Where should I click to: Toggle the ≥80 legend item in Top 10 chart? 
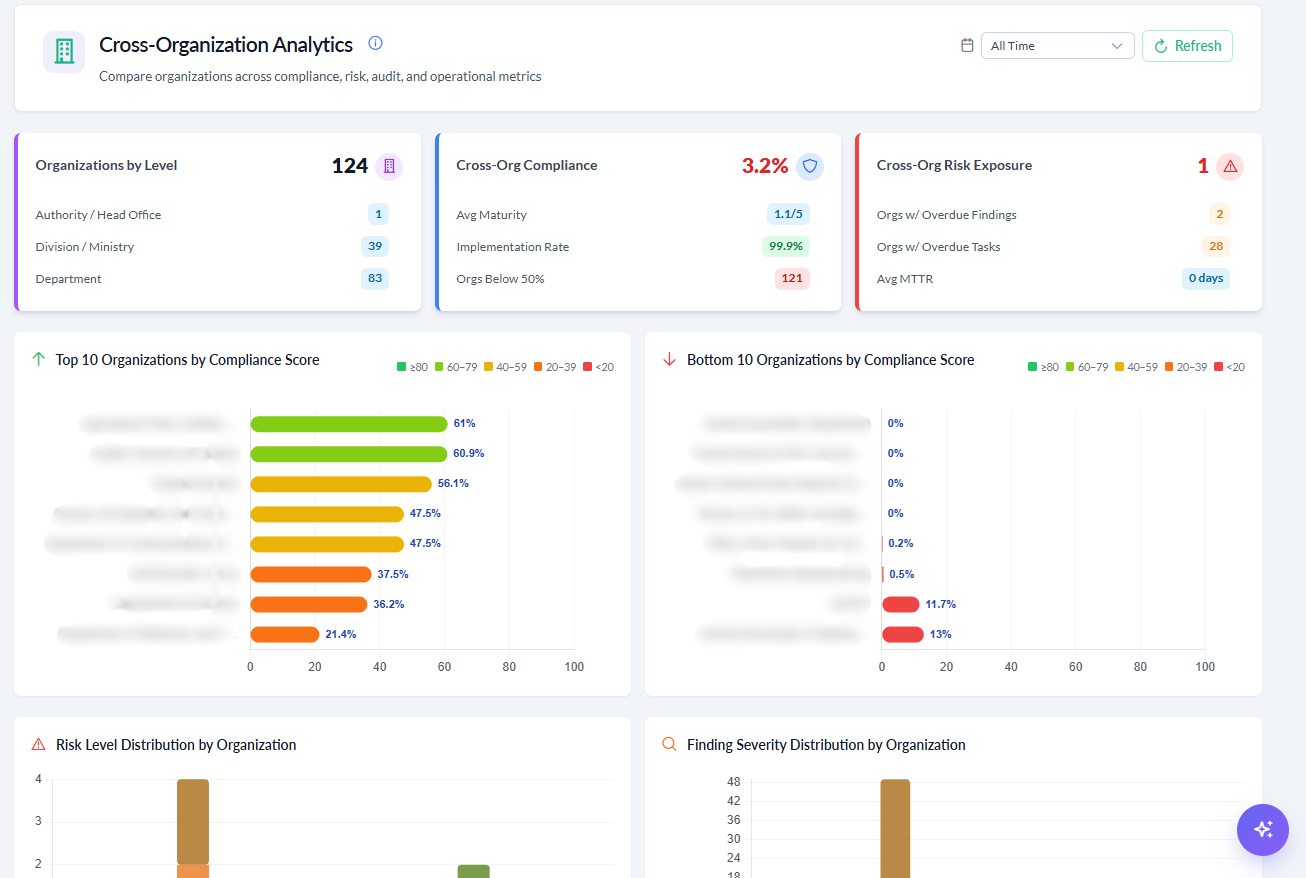tap(412, 367)
